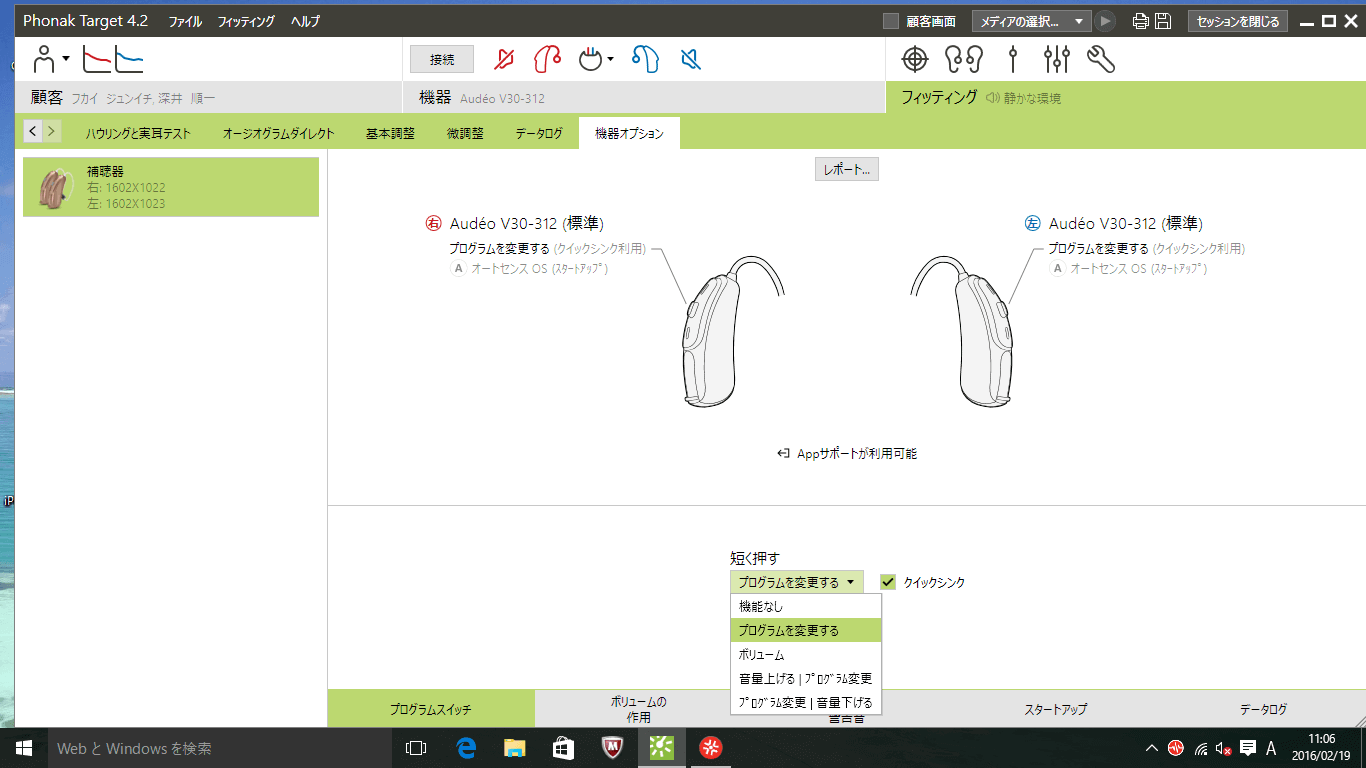
Task: Toggle the 顧客画面 checkbox
Action: pyautogui.click(x=891, y=21)
